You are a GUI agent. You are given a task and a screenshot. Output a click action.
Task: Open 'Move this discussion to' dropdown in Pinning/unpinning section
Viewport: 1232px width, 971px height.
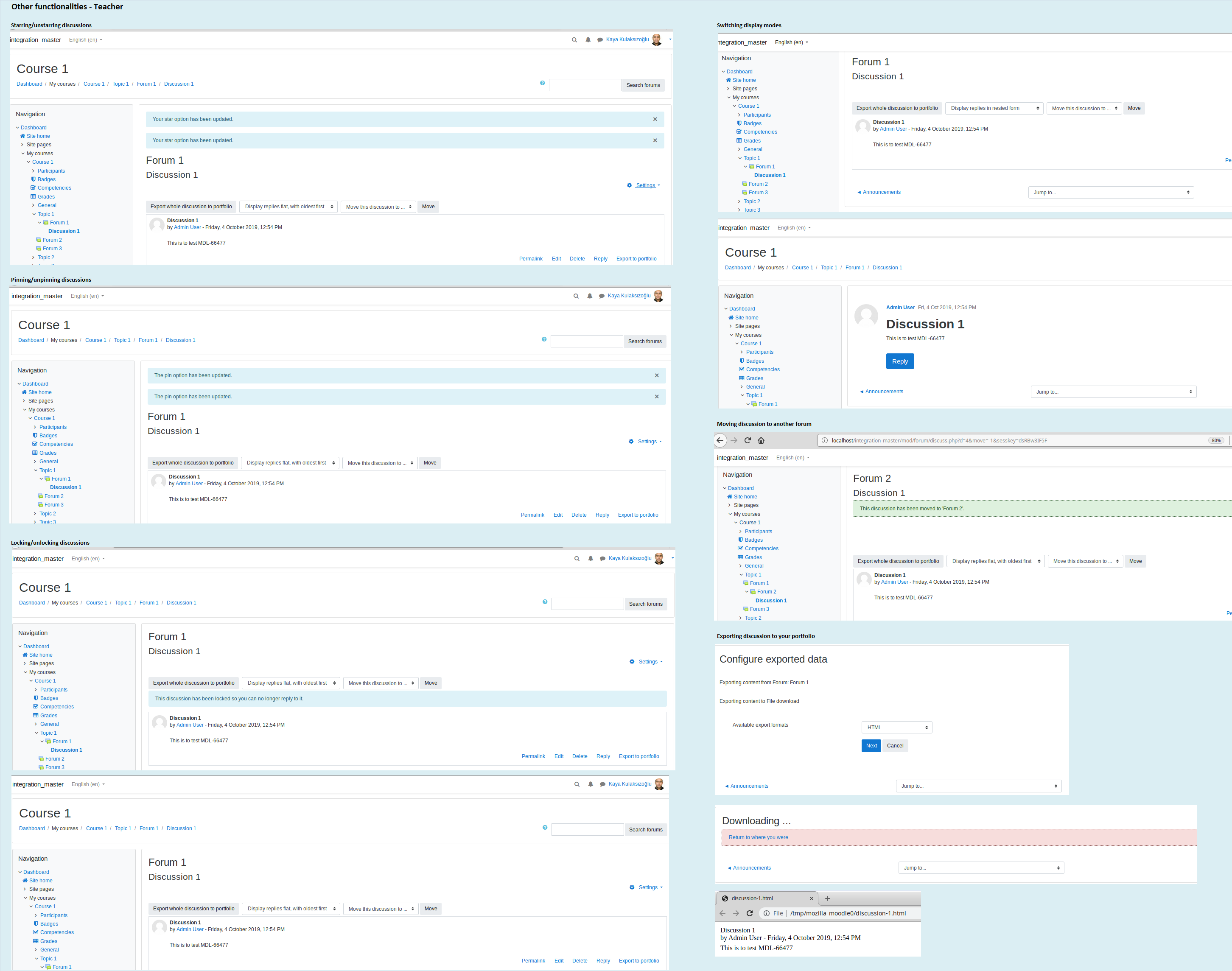(381, 463)
